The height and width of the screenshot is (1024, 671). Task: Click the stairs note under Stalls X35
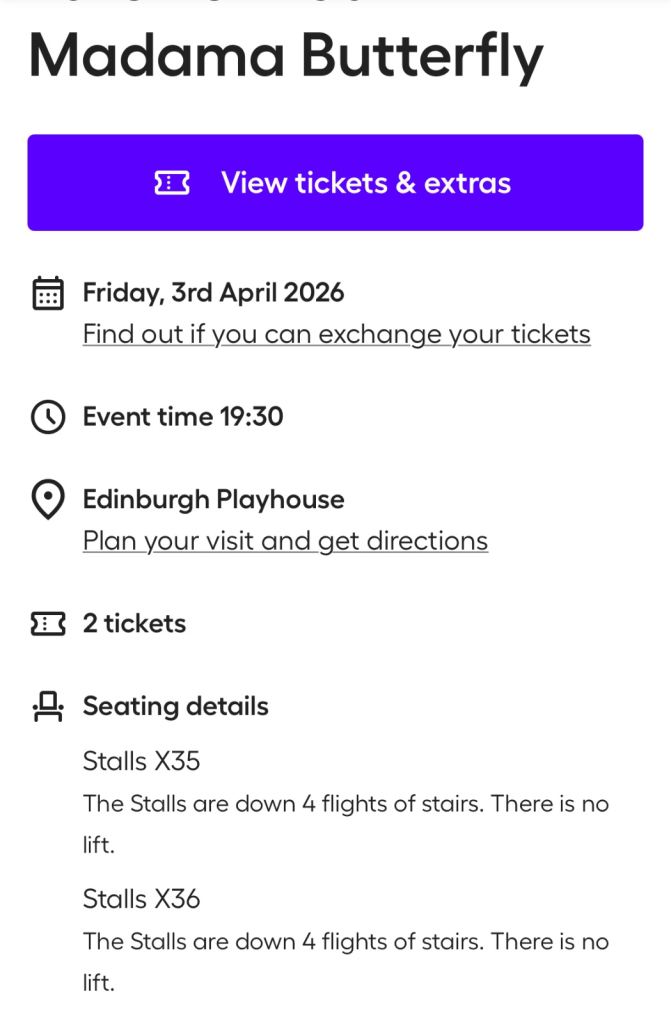pyautogui.click(x=345, y=804)
